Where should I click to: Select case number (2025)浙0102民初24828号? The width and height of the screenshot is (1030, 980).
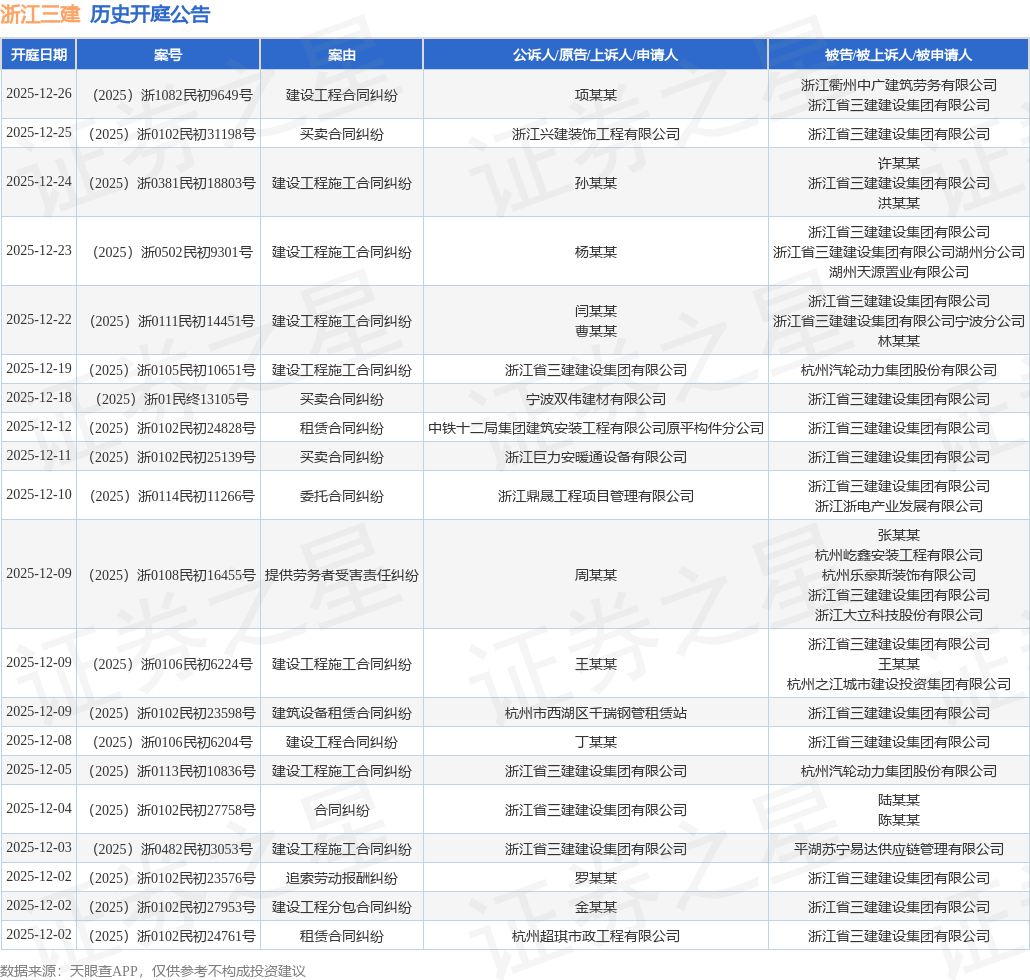pyautogui.click(x=172, y=428)
